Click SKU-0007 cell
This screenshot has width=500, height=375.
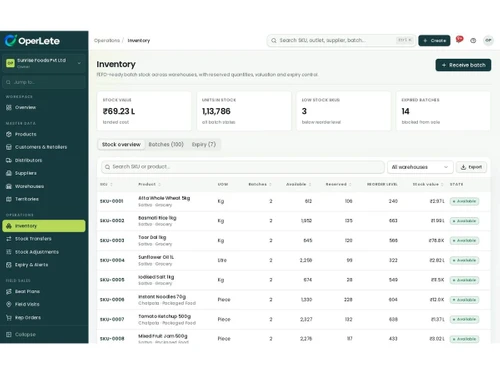(x=112, y=319)
